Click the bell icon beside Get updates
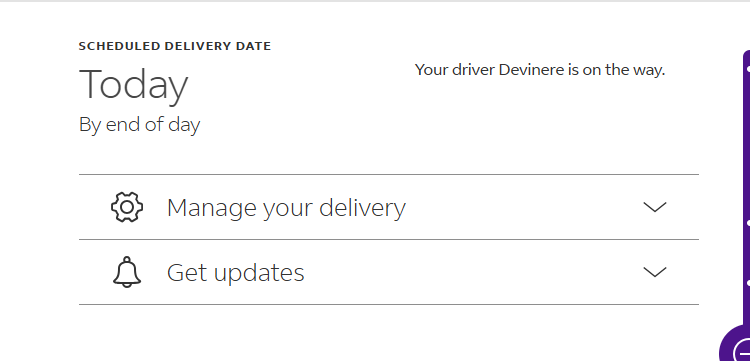The height and width of the screenshot is (361, 750). [127, 272]
